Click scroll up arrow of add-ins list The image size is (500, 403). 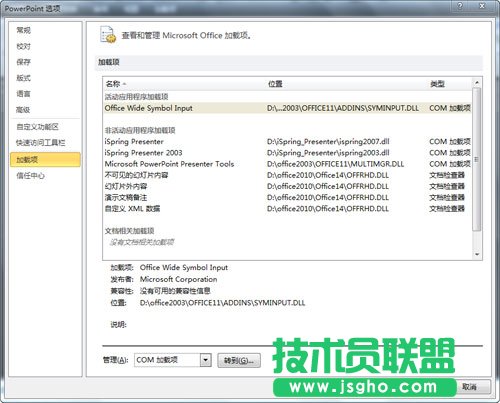[x=477, y=82]
